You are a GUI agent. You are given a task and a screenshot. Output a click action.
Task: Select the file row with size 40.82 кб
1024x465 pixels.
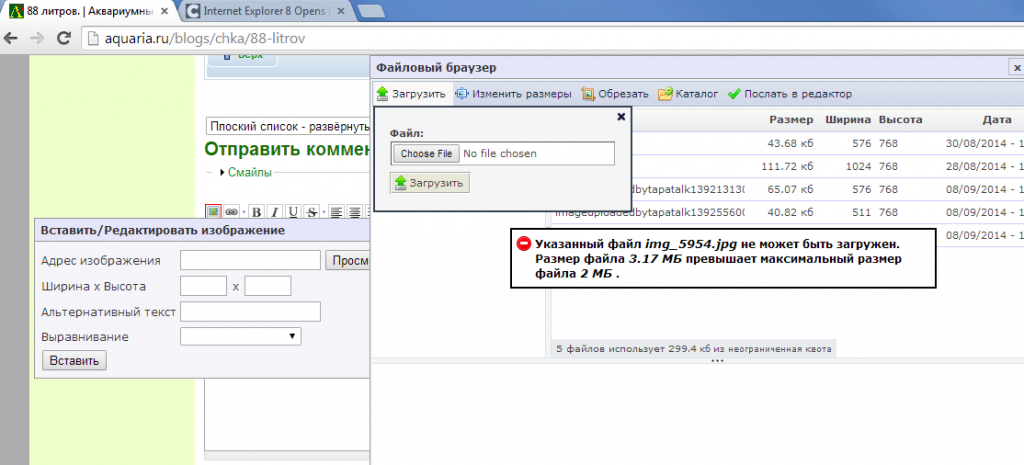pyautogui.click(x=788, y=212)
